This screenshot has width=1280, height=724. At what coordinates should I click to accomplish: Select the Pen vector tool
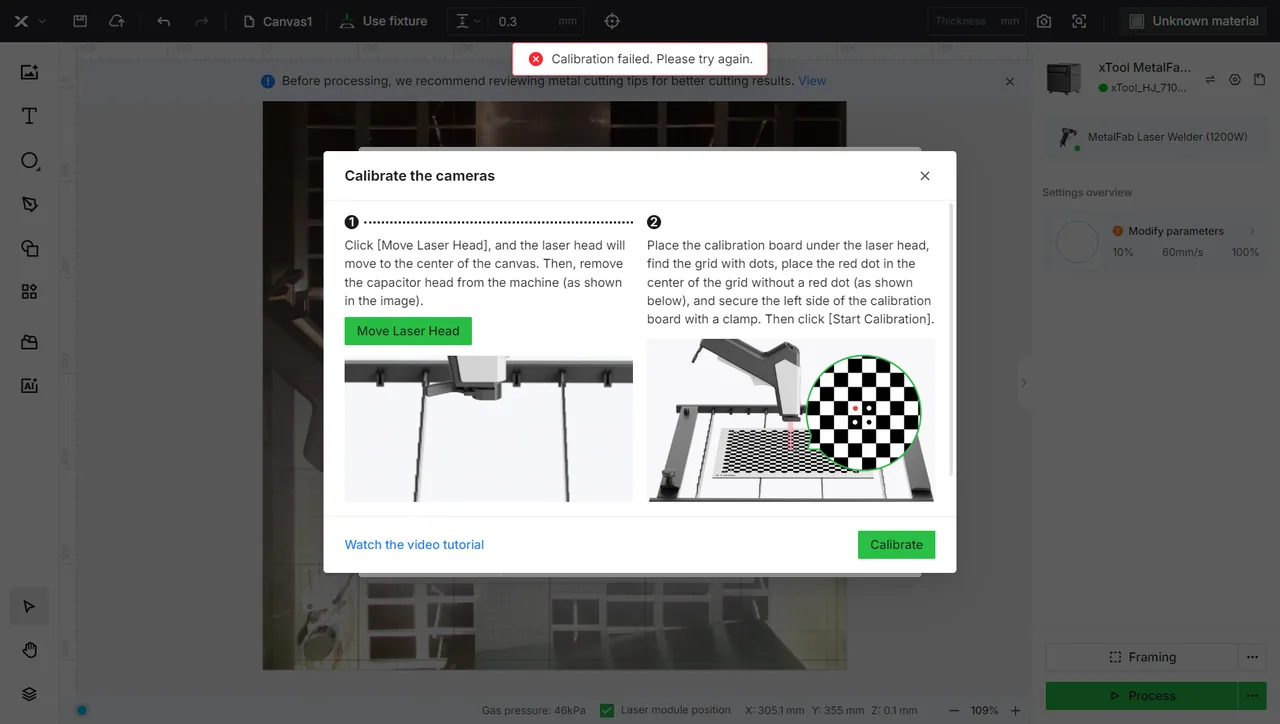[29, 204]
